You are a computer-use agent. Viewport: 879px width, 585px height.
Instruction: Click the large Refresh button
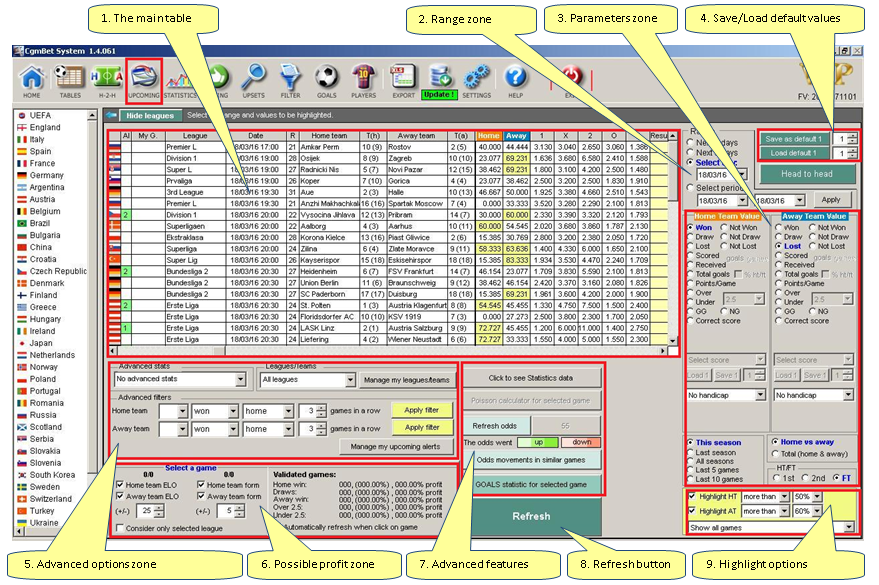click(531, 516)
